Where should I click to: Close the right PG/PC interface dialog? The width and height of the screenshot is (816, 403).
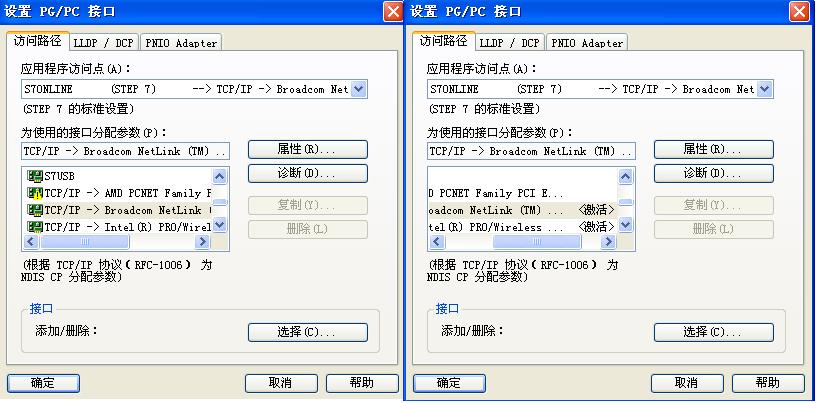coord(799,11)
